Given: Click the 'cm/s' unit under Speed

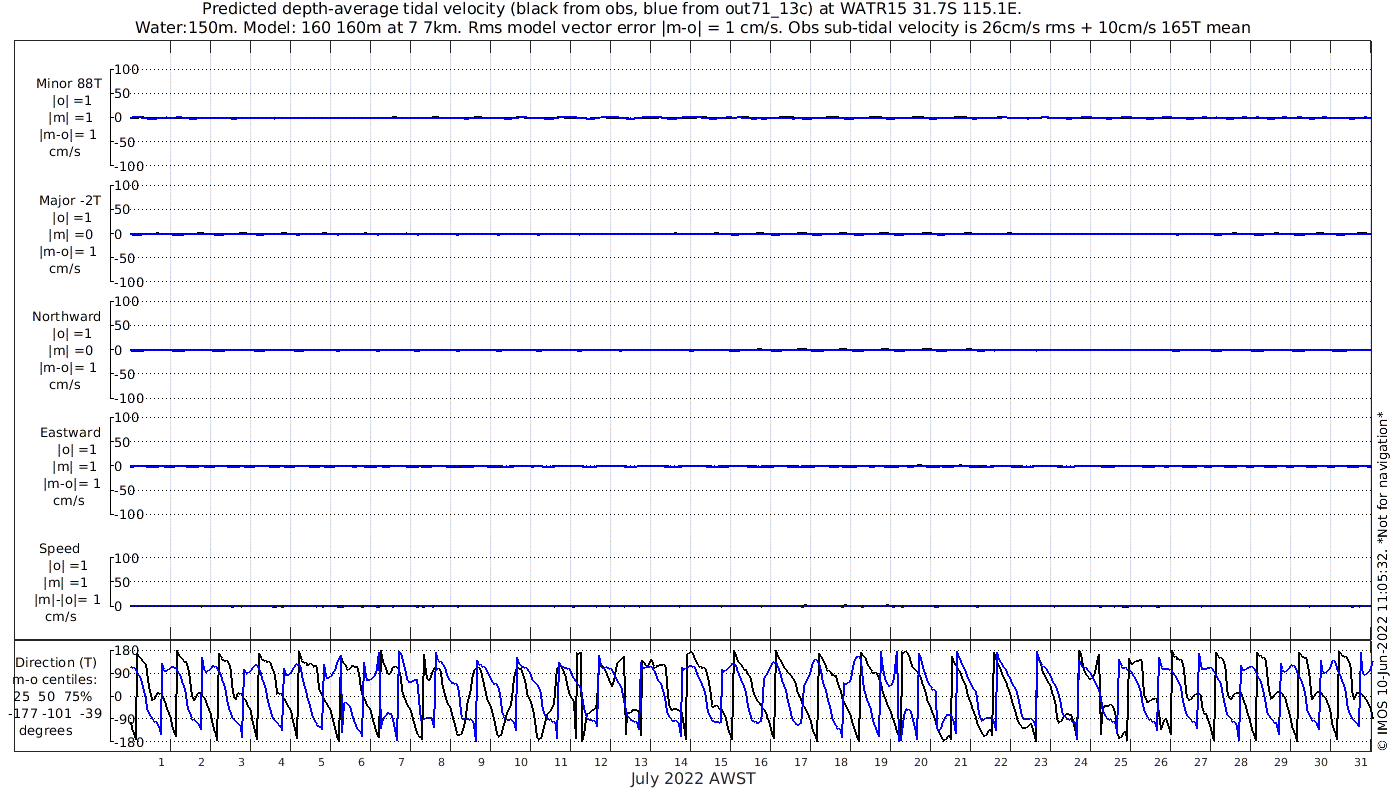Looking at the screenshot, I should (x=60, y=617).
